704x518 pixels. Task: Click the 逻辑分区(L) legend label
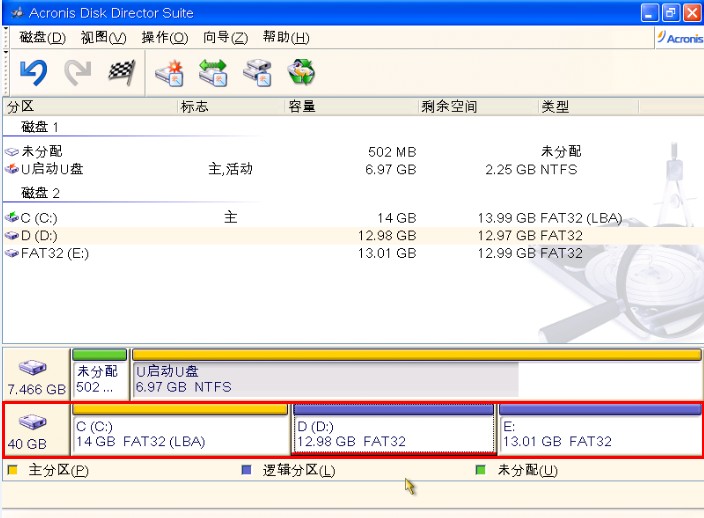pos(299,470)
